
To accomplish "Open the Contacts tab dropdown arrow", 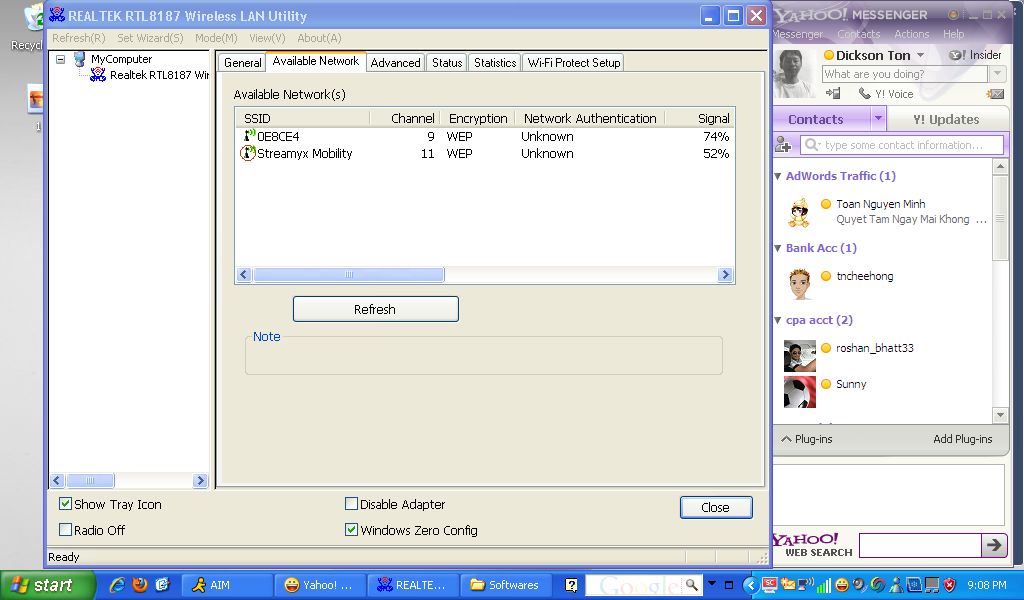I will click(878, 118).
